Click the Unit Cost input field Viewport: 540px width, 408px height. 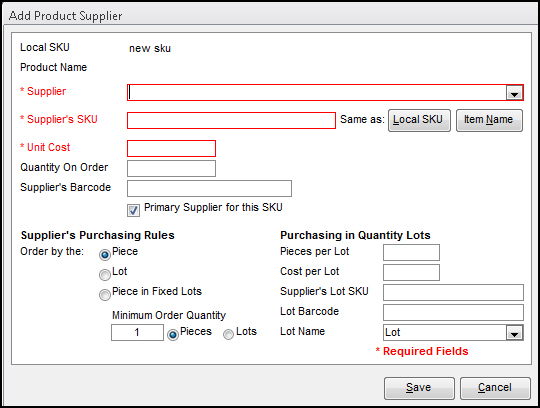point(172,148)
